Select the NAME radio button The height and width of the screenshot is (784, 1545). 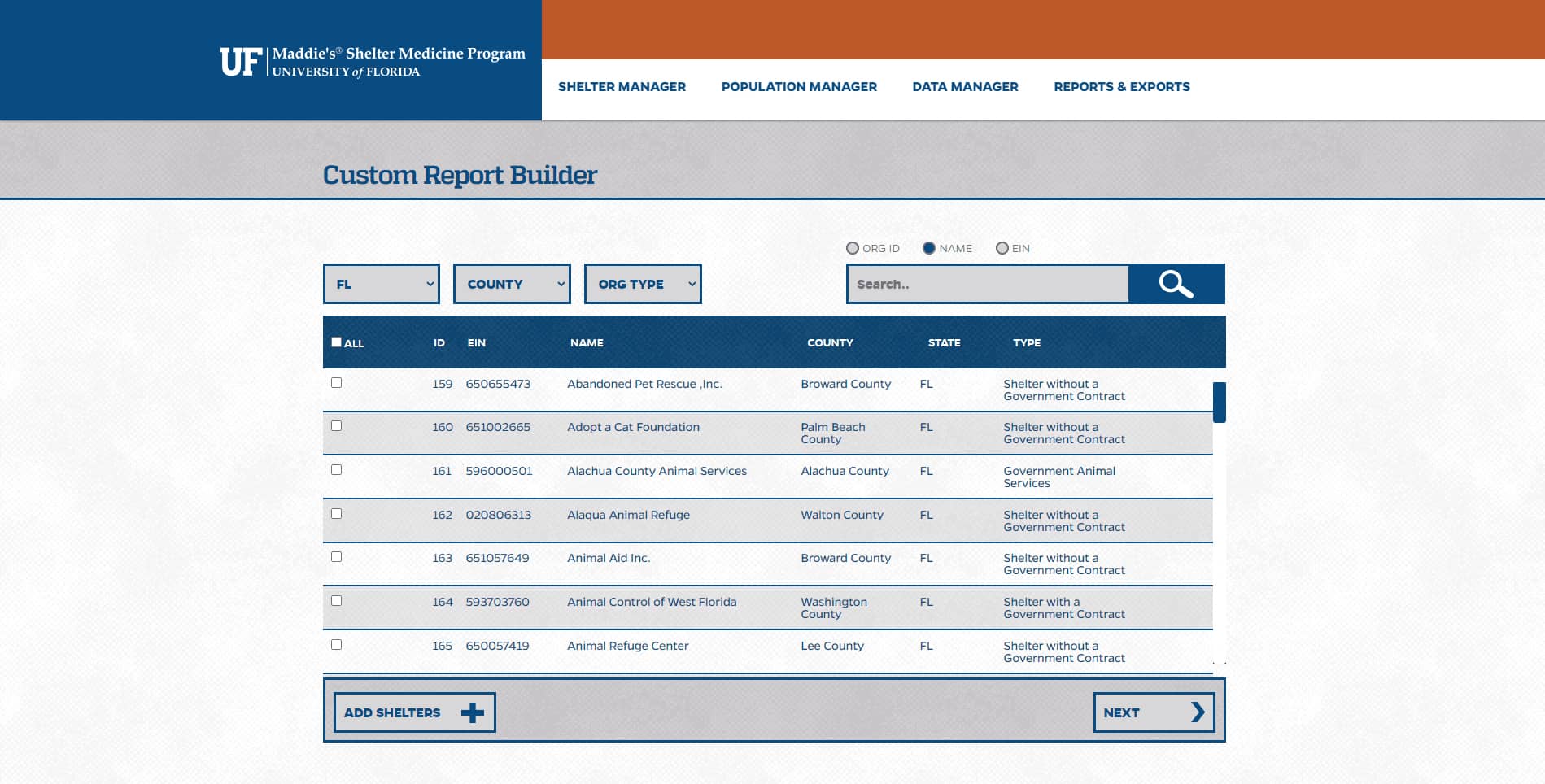[929, 248]
